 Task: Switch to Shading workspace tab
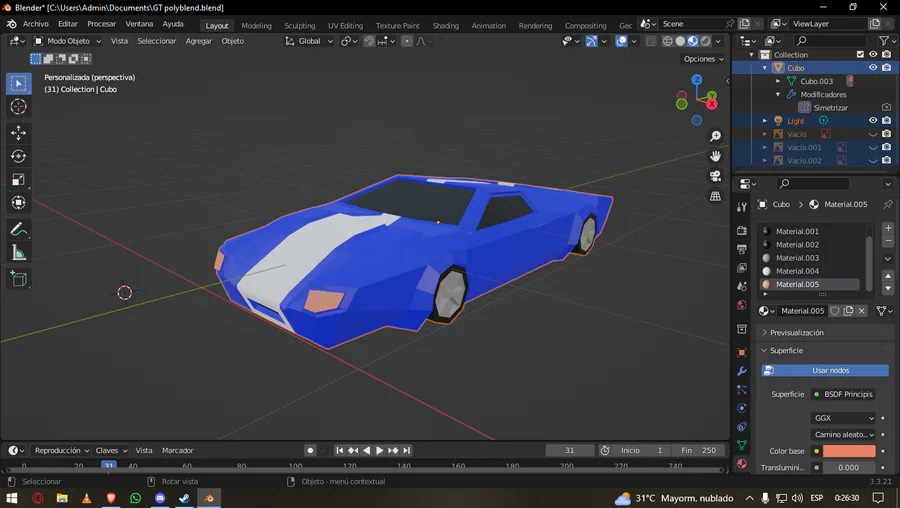pyautogui.click(x=445, y=26)
